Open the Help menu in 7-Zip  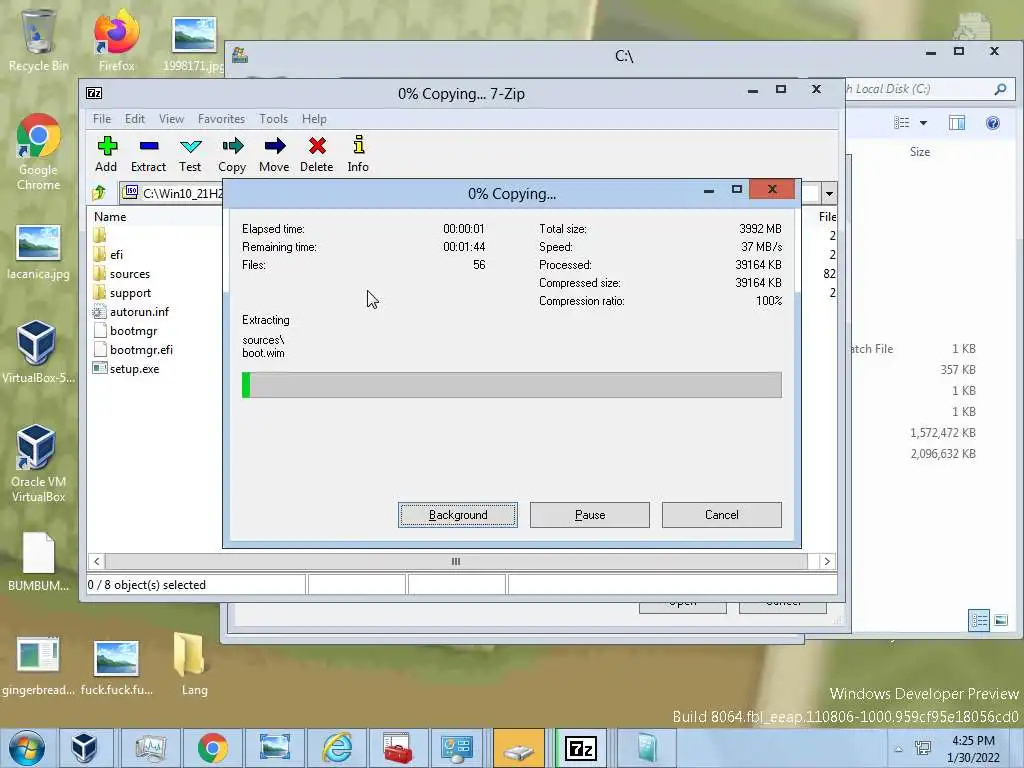[314, 119]
